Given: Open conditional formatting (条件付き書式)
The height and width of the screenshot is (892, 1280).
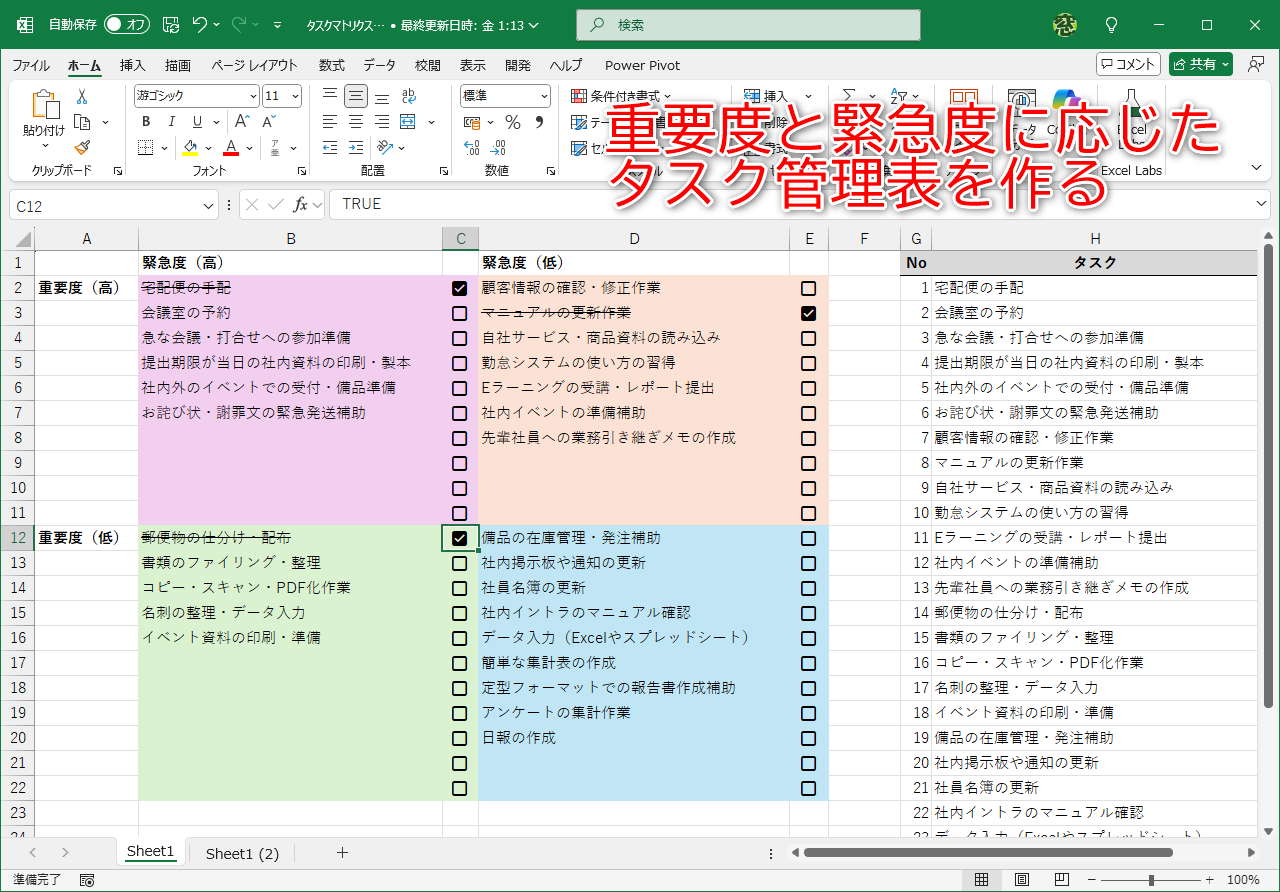Looking at the screenshot, I should [614, 96].
